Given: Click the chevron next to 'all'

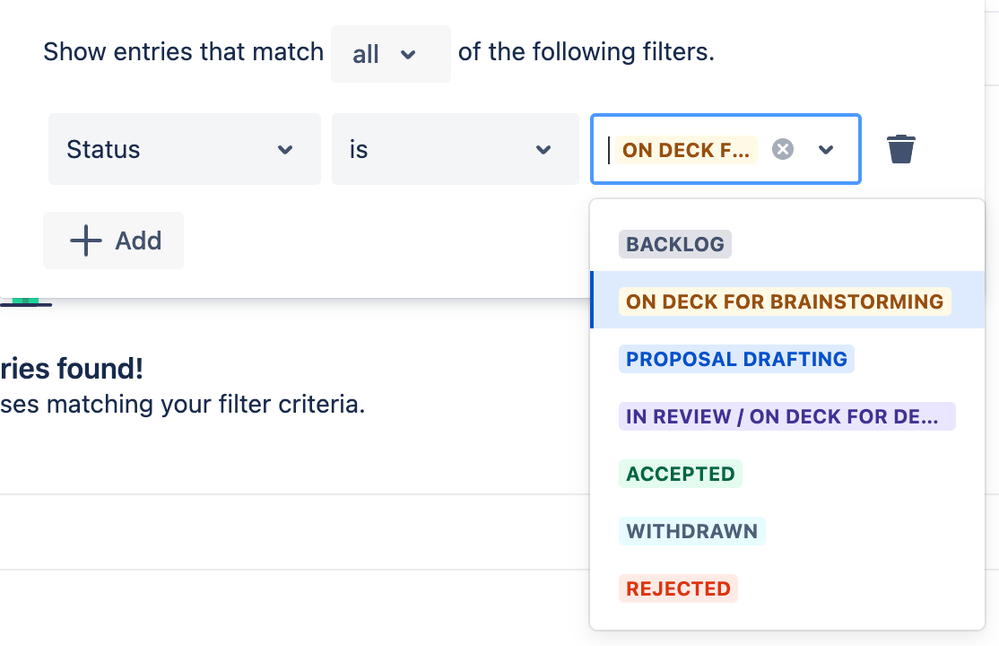Looking at the screenshot, I should tap(408, 54).
